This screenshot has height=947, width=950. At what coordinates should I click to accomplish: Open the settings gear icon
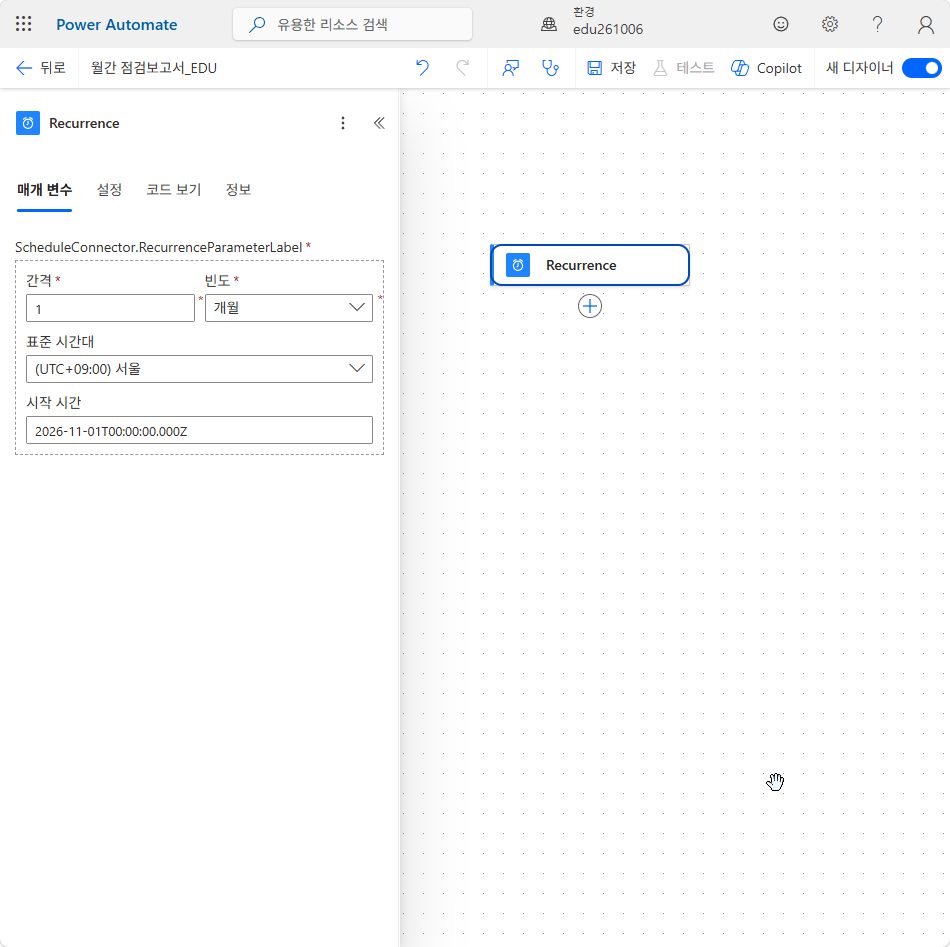pos(829,24)
